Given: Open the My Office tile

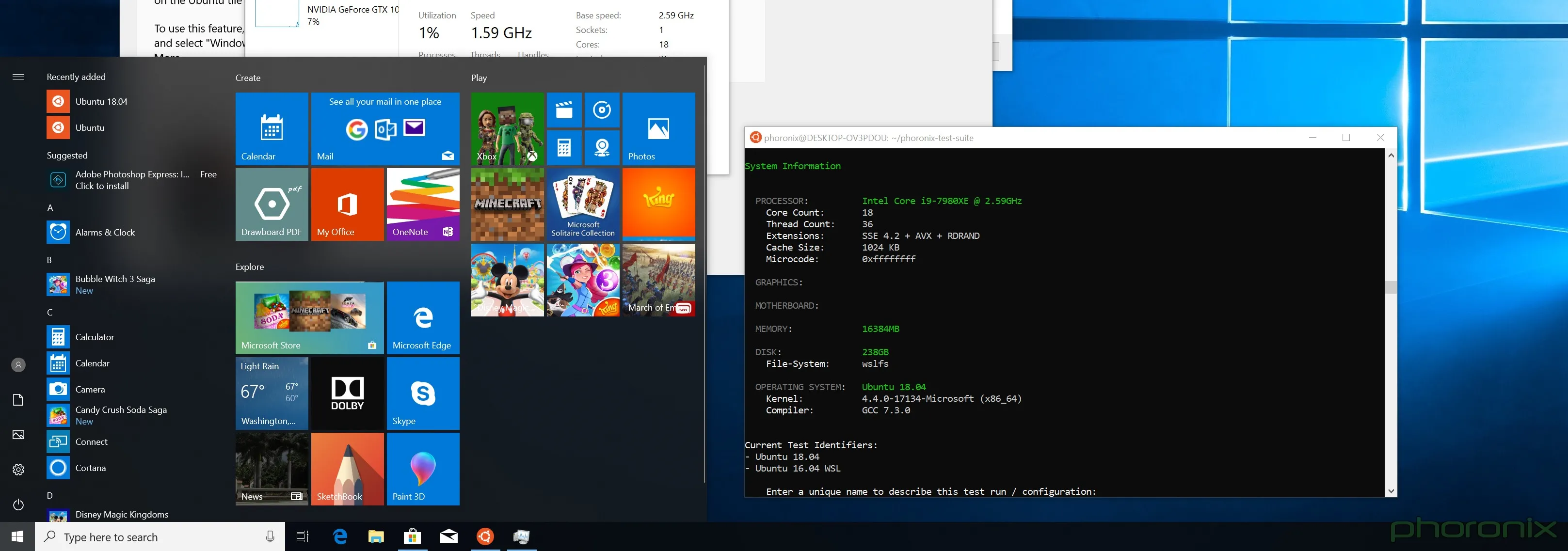Looking at the screenshot, I should coord(348,205).
